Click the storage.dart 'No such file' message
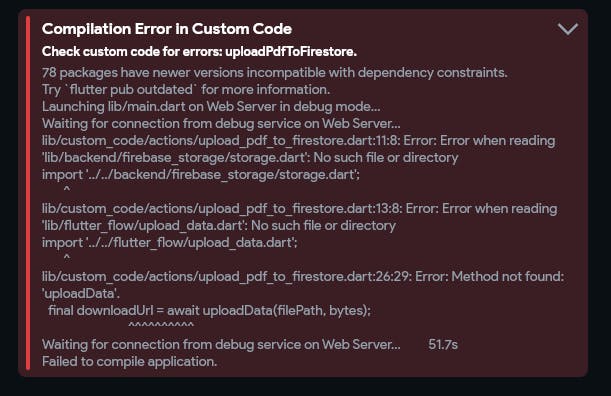Screen dimensions: 611x396 (x=250, y=157)
